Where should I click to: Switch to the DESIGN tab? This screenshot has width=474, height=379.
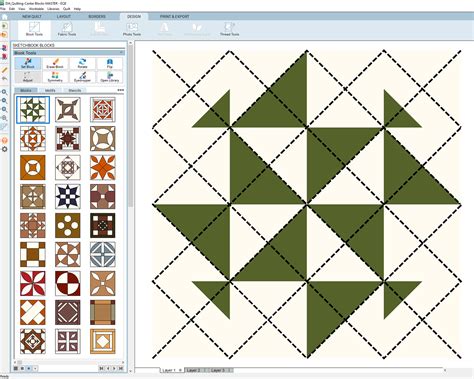(x=134, y=16)
